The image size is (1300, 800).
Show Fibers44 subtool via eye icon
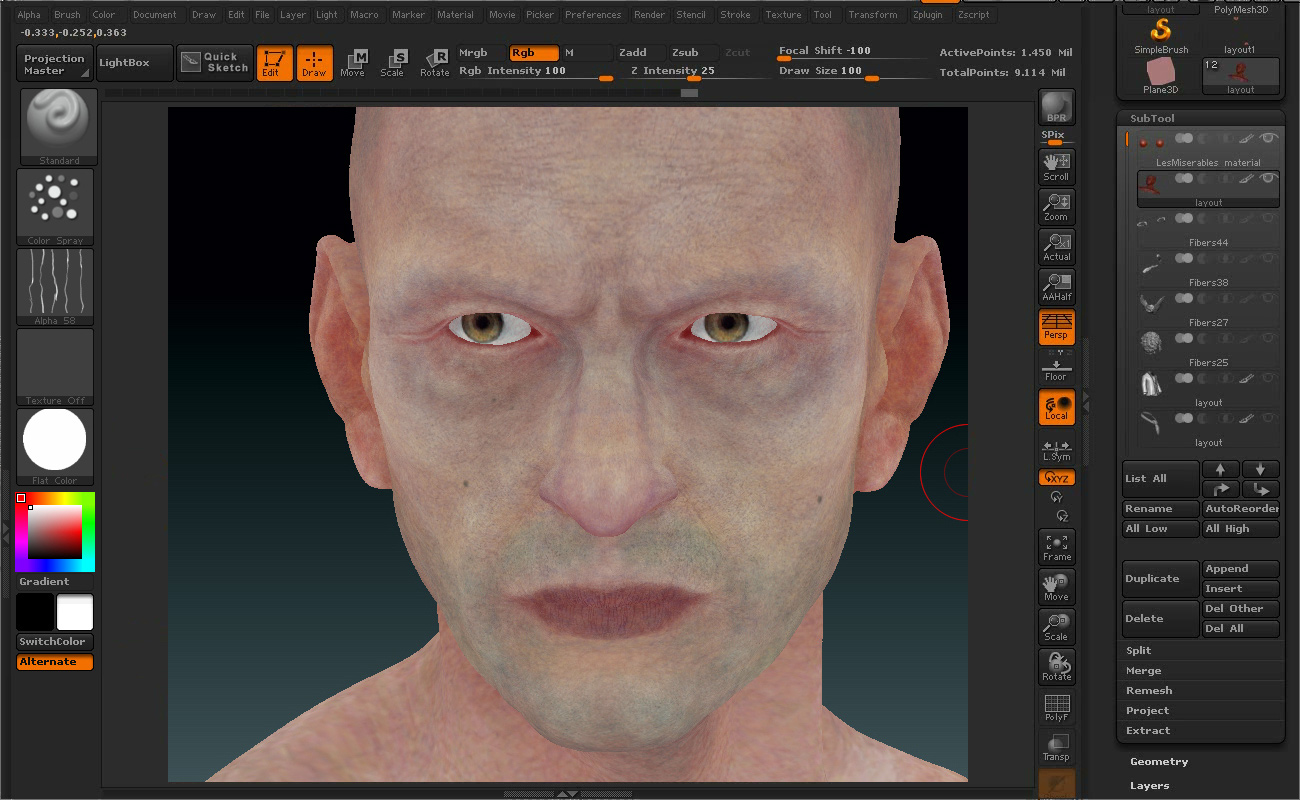pyautogui.click(x=1269, y=218)
